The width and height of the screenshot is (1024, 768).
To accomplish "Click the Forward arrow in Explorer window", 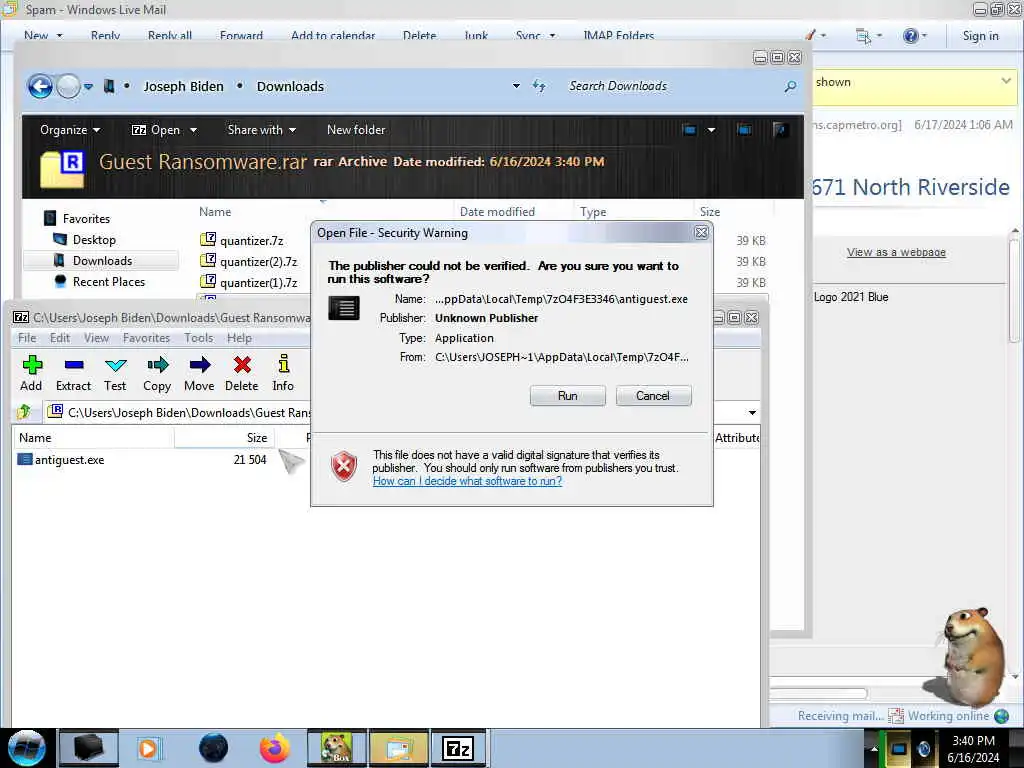I will click(x=68, y=86).
